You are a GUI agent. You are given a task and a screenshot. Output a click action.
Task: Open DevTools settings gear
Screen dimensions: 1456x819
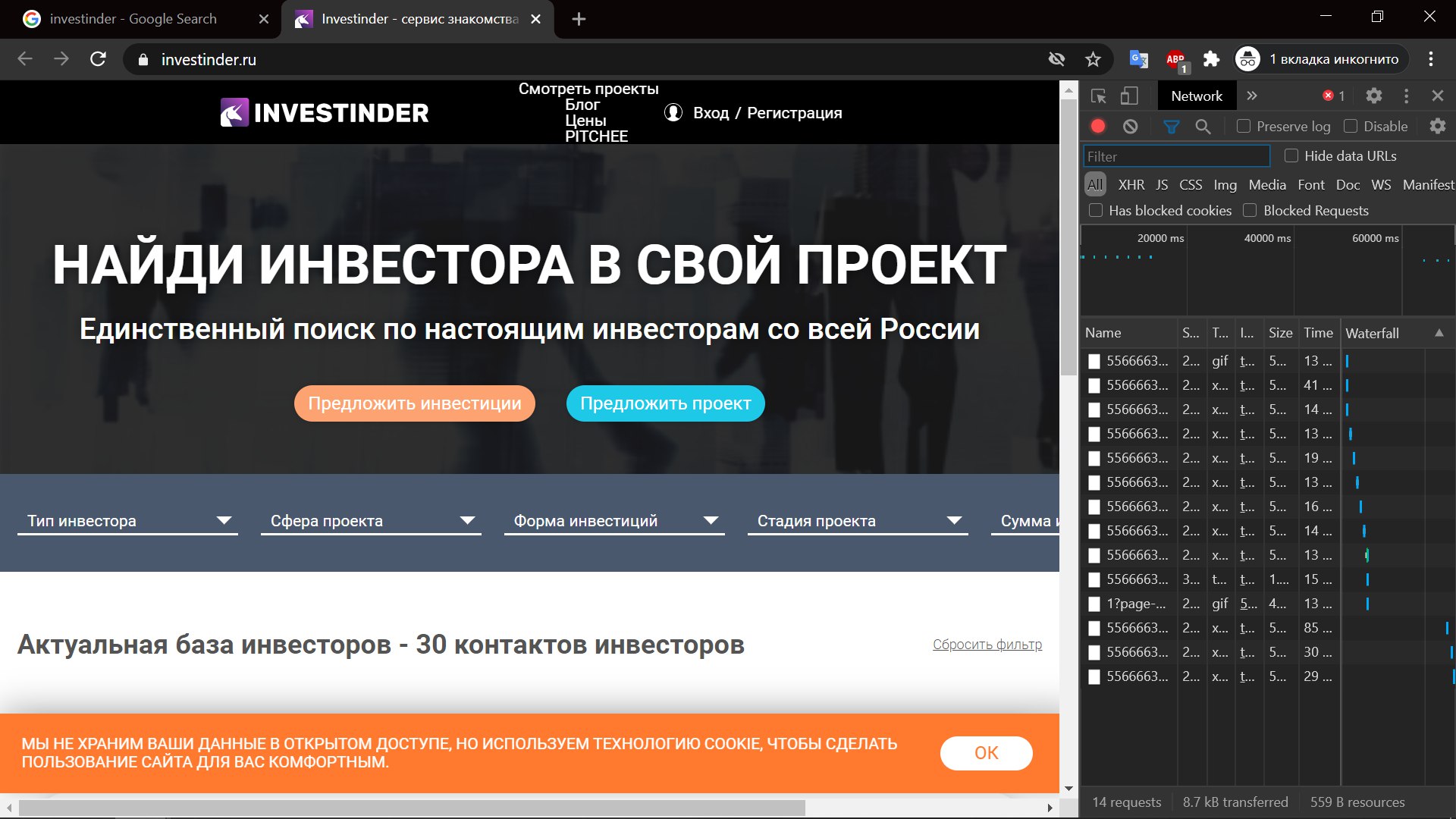pyautogui.click(x=1373, y=96)
